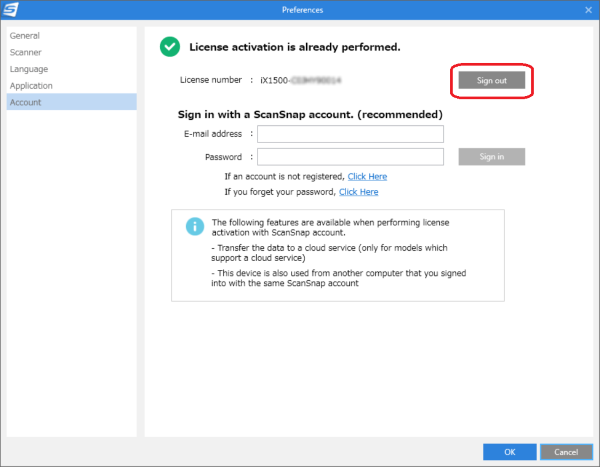Focus the Password input field
Screen dimensions: 600x467
350,157
